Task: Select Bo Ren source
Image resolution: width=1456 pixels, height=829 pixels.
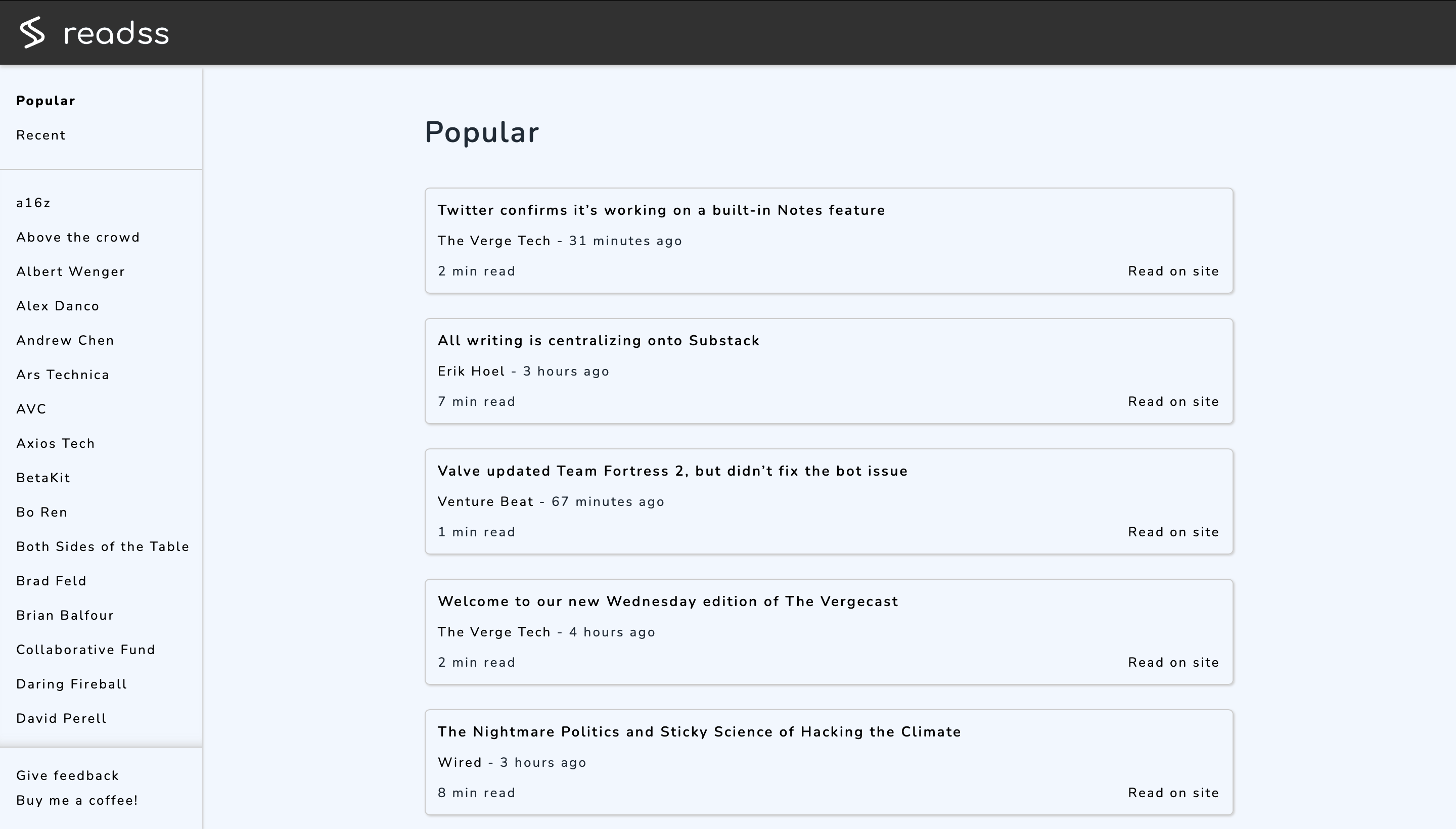Action: [42, 513]
